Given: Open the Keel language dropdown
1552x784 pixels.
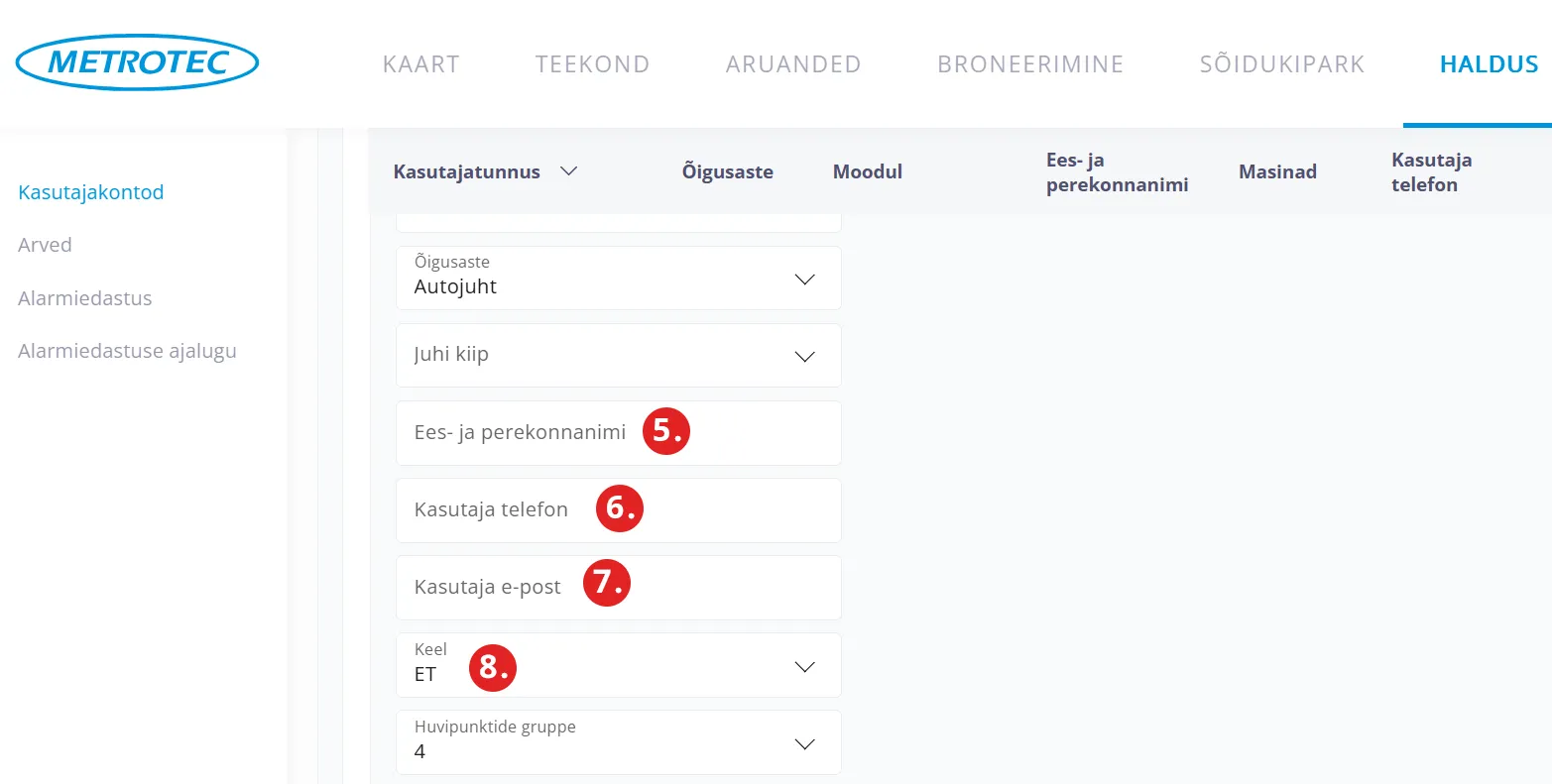Looking at the screenshot, I should tap(805, 666).
